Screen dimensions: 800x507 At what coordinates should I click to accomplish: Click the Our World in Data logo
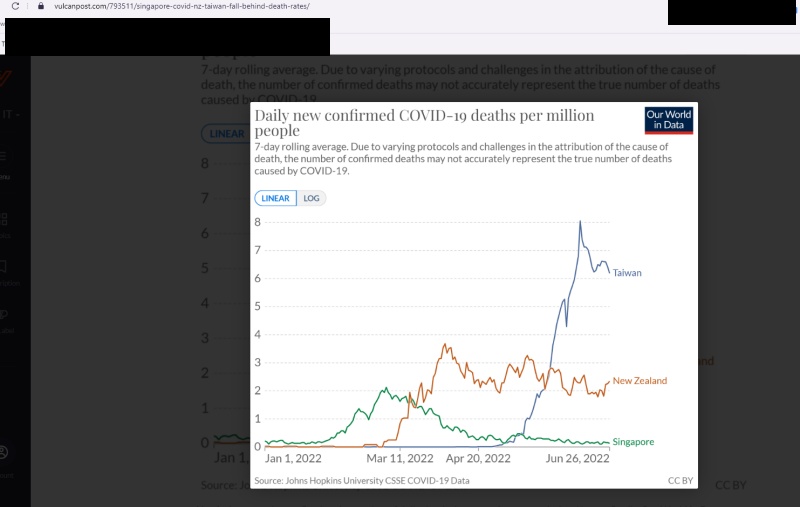coord(669,121)
